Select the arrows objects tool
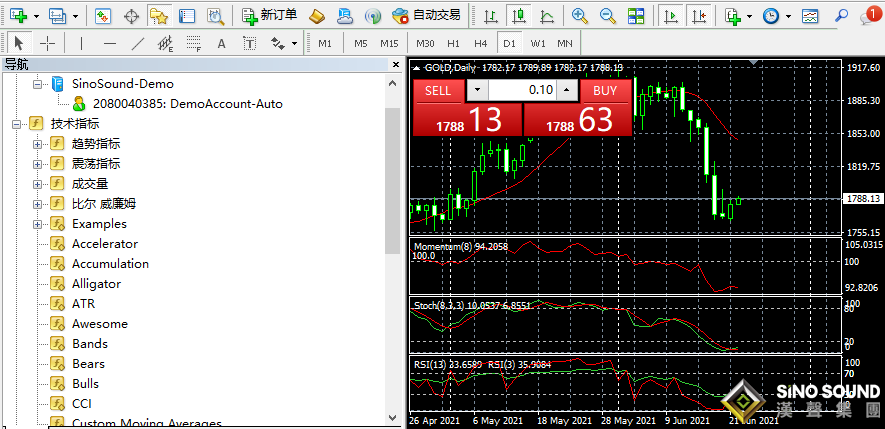Screen dimensions: 885x429 coord(278,43)
